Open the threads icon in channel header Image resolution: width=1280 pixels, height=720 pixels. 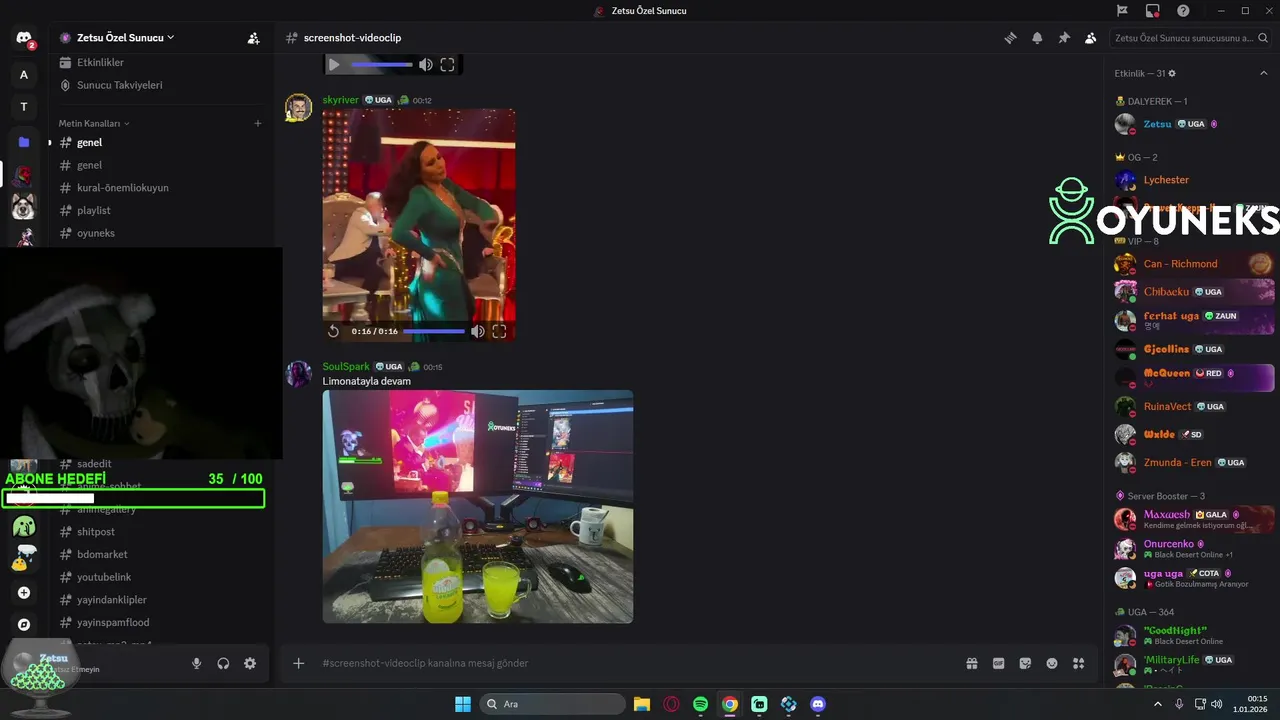tap(1010, 38)
